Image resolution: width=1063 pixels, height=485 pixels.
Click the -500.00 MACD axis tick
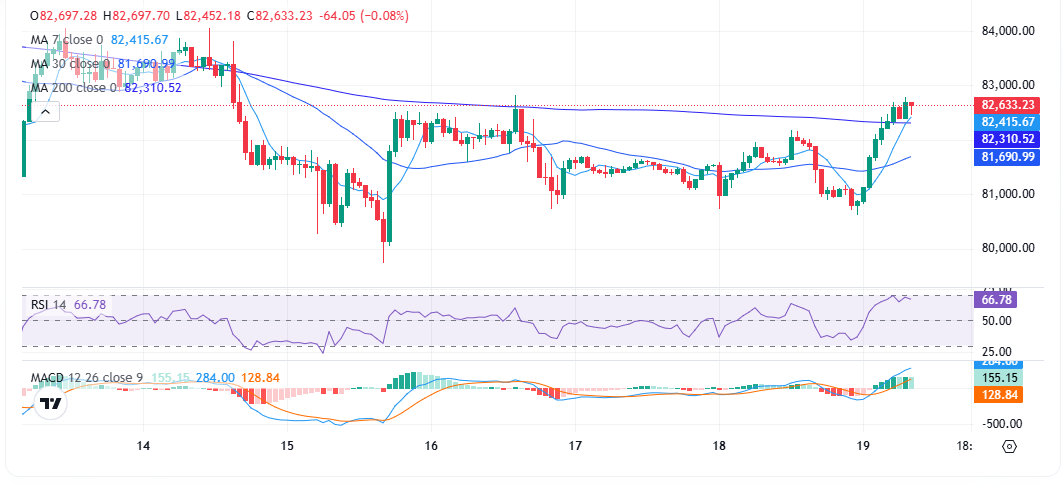coord(1001,424)
